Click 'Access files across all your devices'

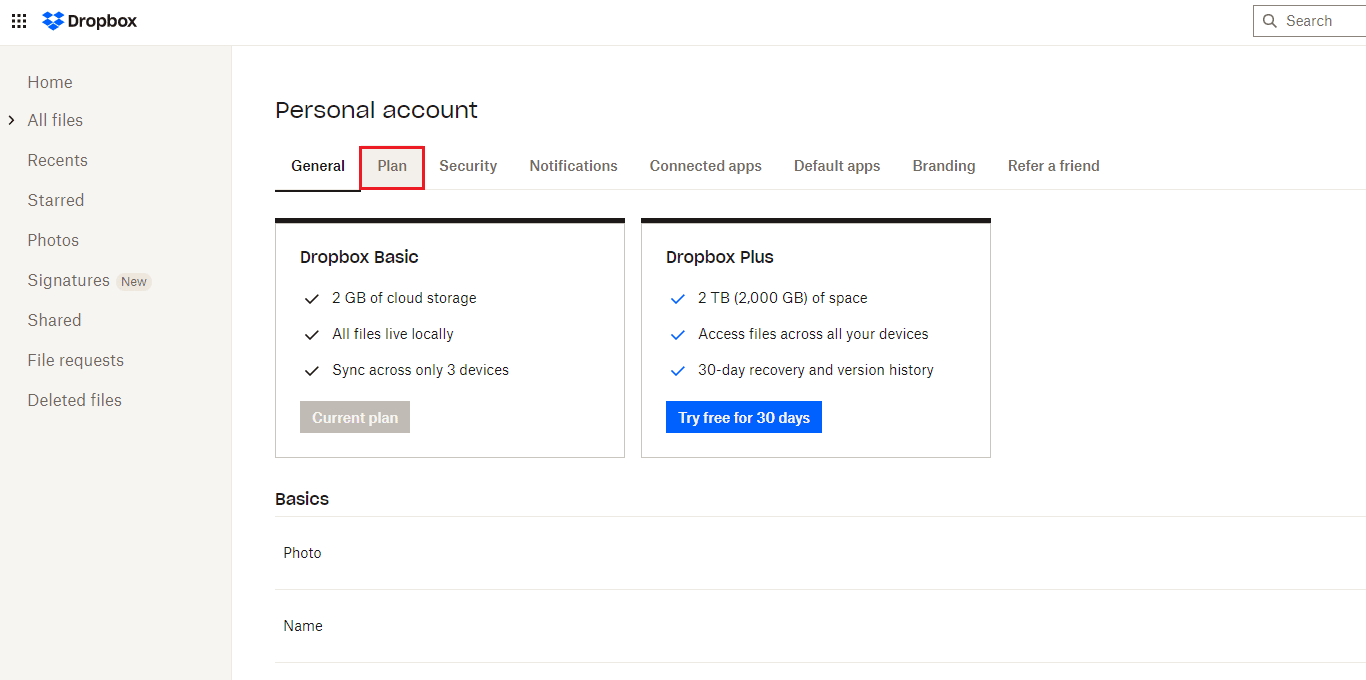click(813, 334)
